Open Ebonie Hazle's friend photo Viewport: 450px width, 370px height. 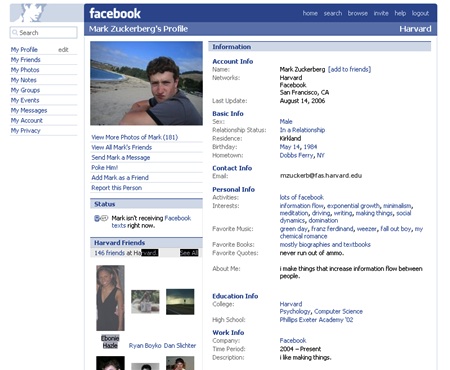click(x=110, y=298)
